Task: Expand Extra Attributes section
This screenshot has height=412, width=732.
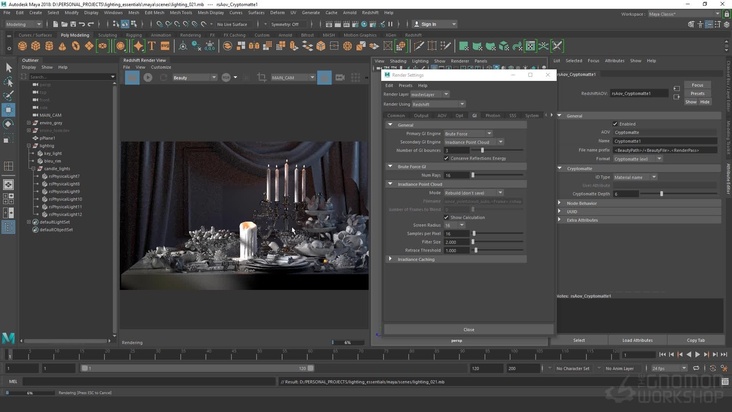Action: 559,220
